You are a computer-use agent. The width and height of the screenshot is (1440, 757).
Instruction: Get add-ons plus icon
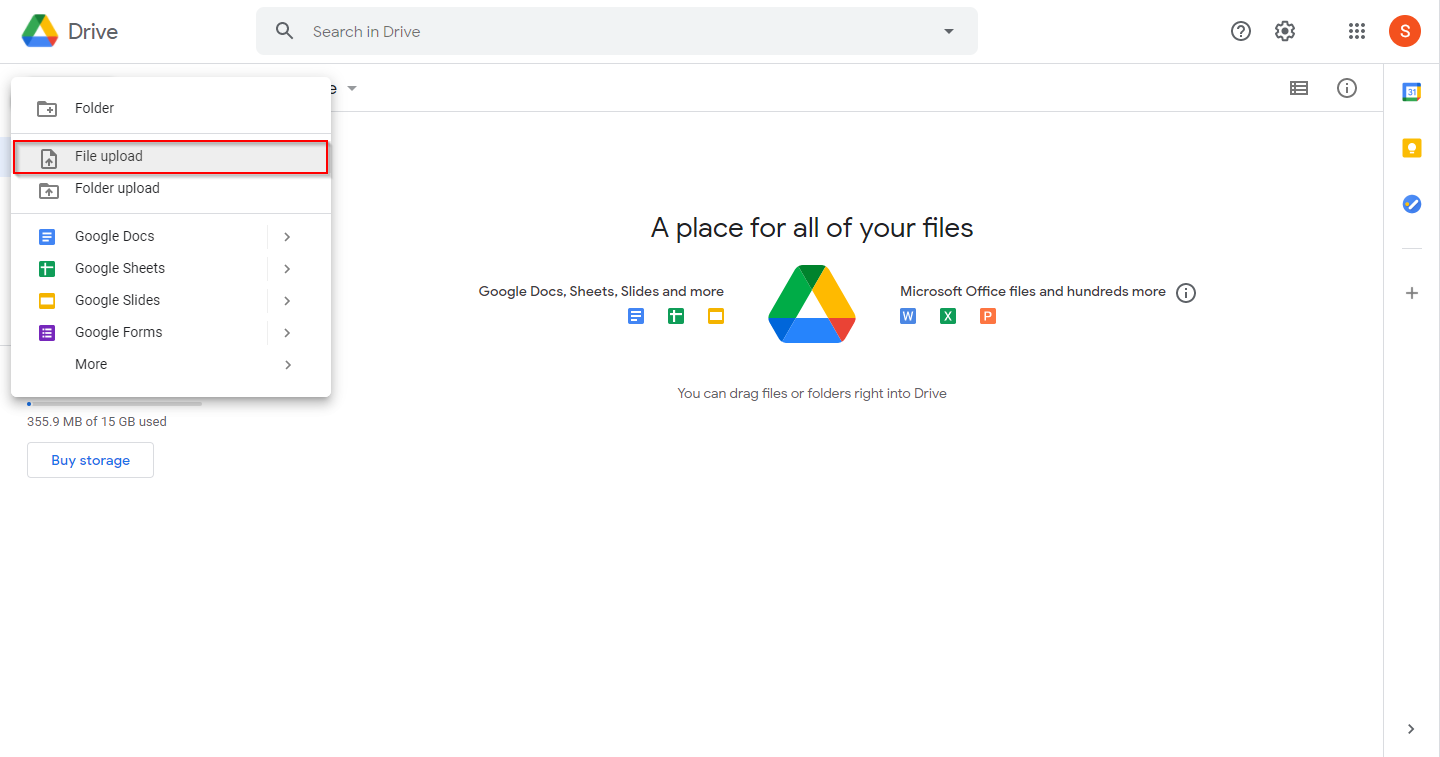(1412, 293)
